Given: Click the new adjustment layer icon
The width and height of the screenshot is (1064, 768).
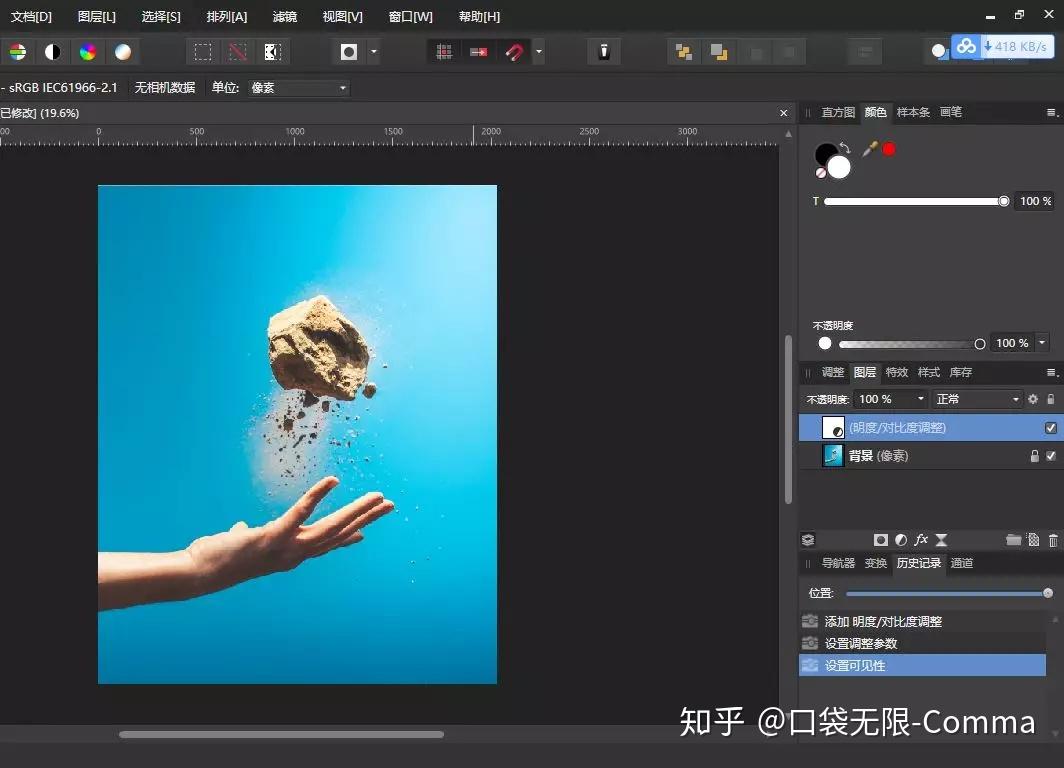Looking at the screenshot, I should point(901,540).
